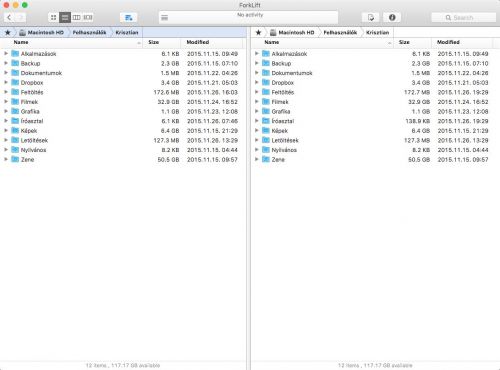Screen dimensions: 500x370
Task: Go forward with the toolbar forward arrow
Action: click(20, 17)
